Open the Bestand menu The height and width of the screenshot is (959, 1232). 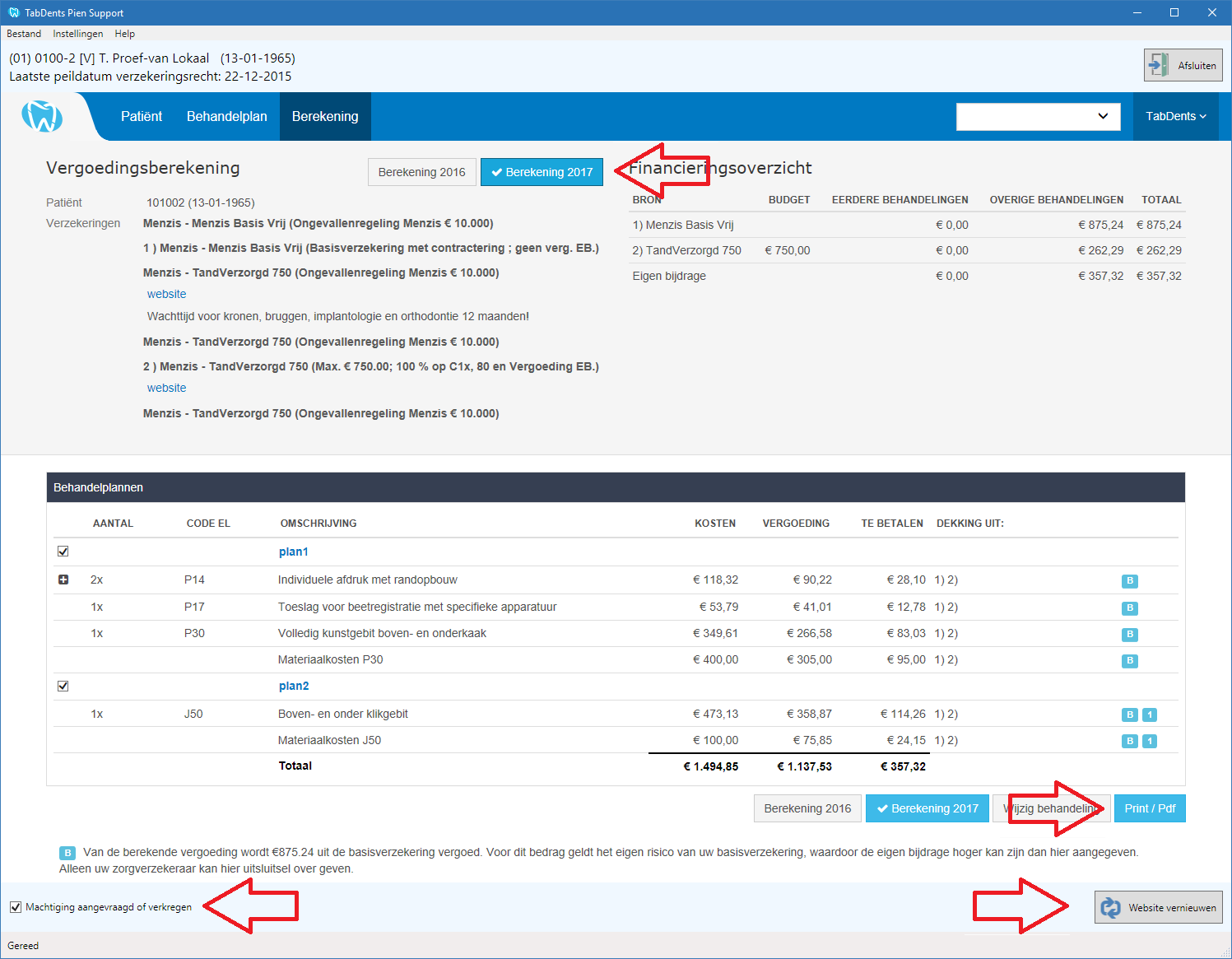point(24,34)
